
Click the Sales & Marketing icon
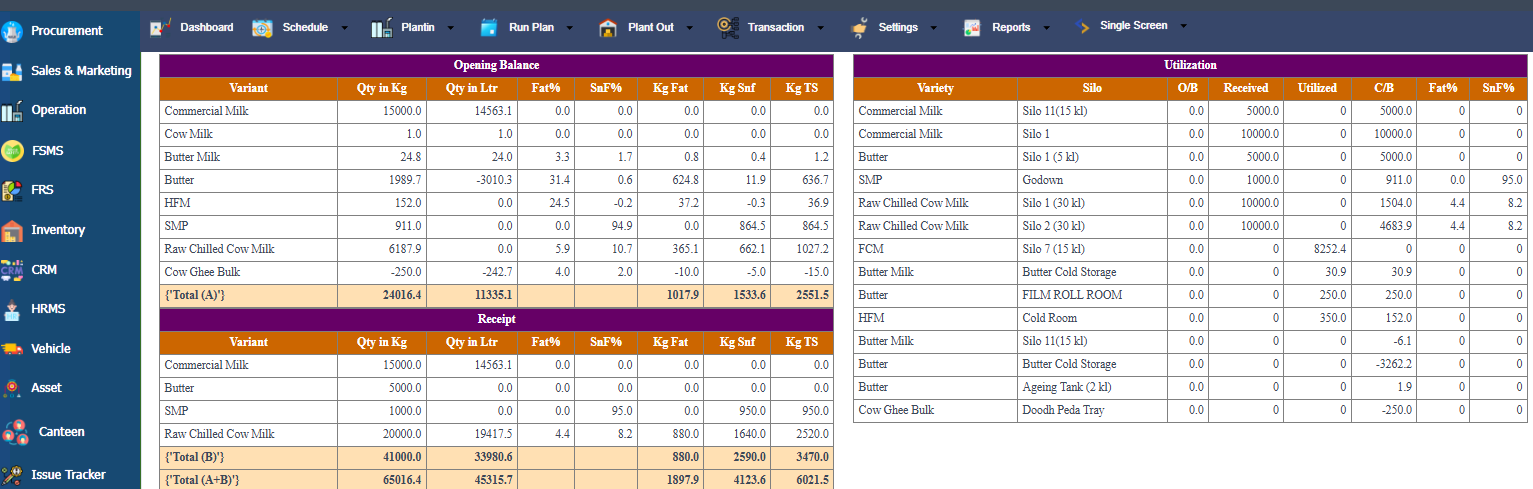tap(12, 71)
